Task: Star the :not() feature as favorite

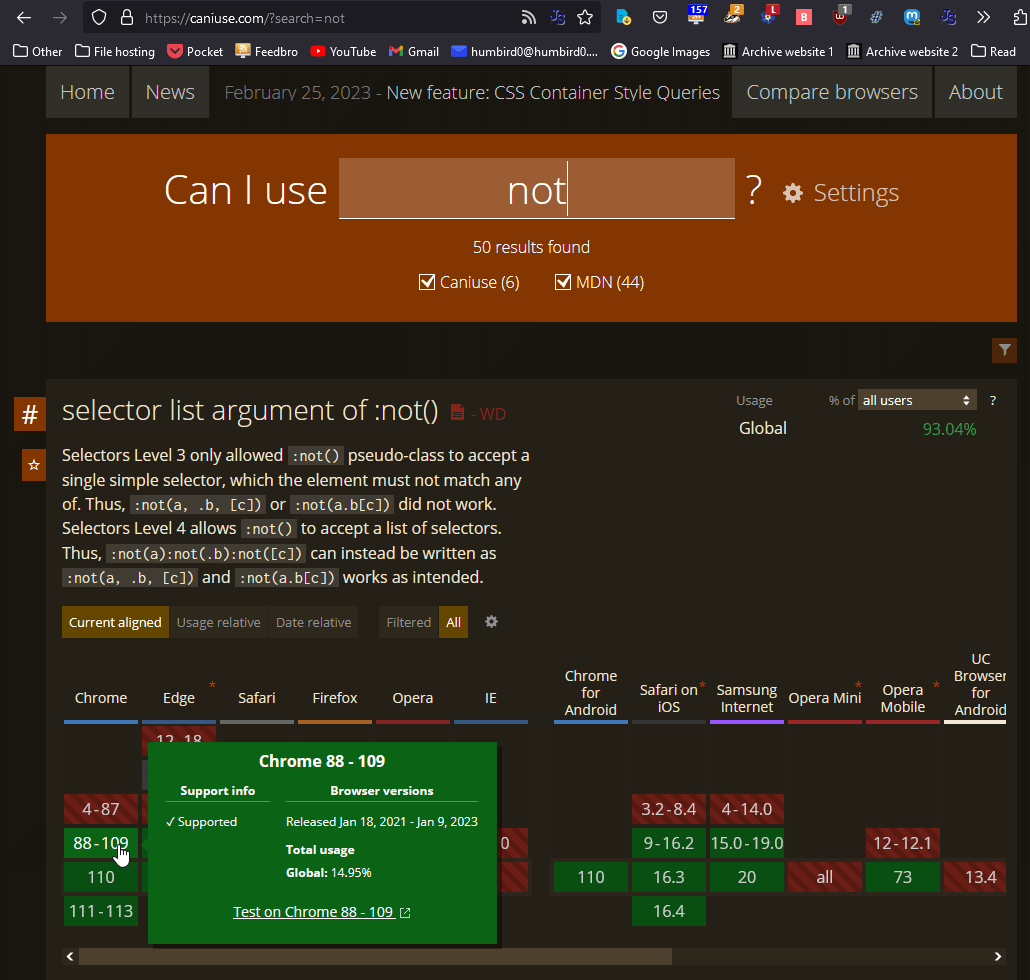Action: (x=34, y=465)
